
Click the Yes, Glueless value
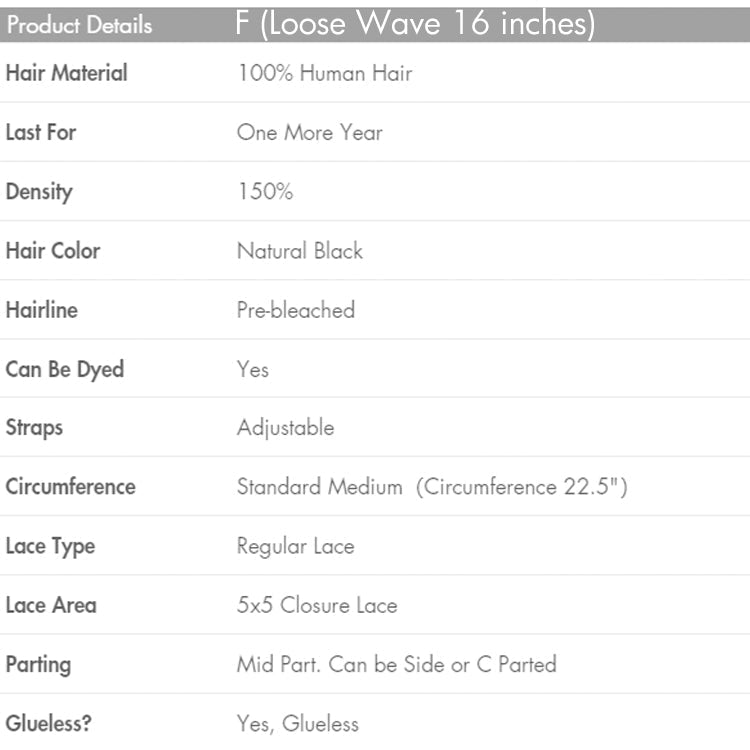coord(297,723)
